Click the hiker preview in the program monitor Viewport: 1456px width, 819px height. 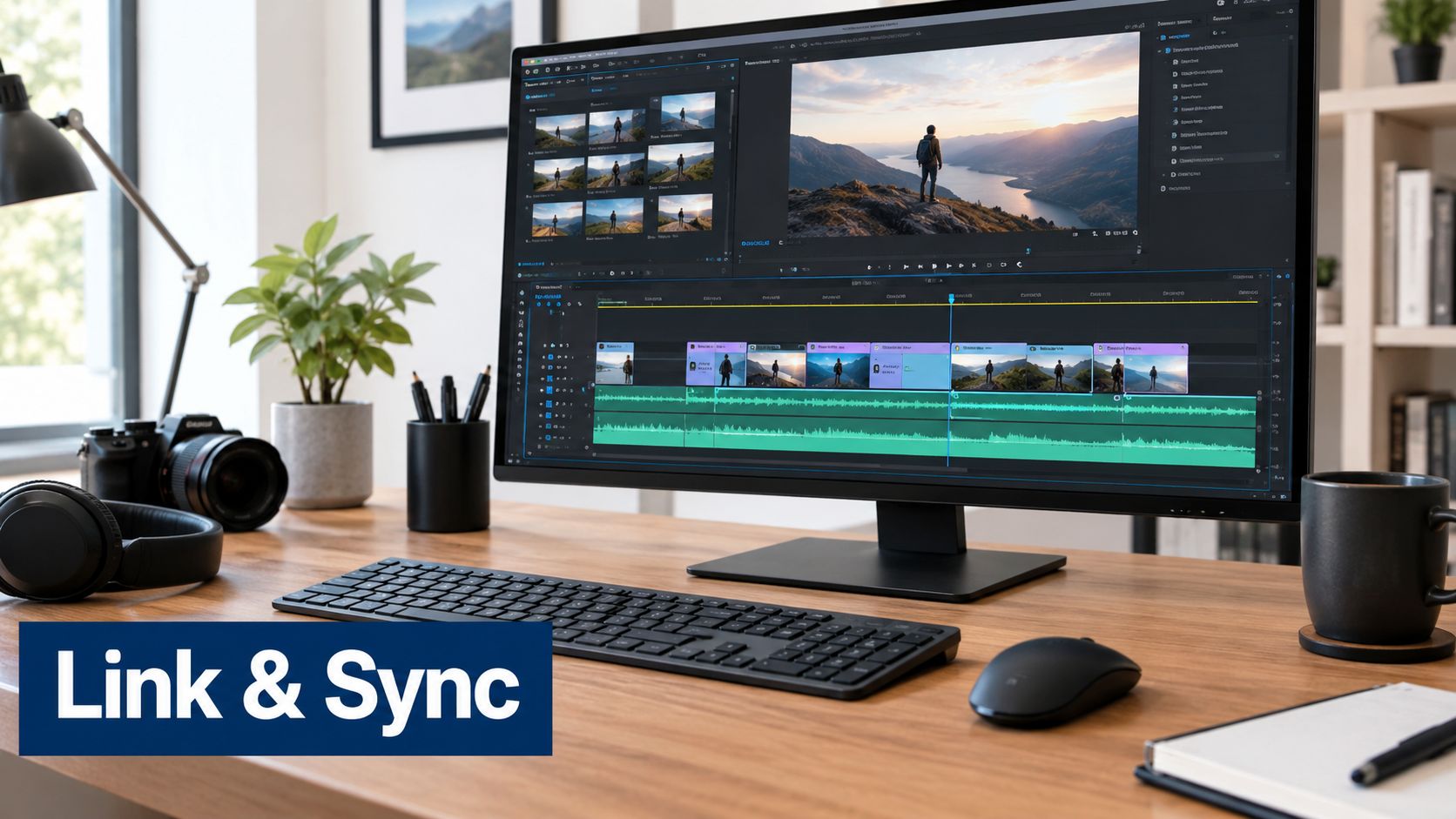tap(963, 135)
